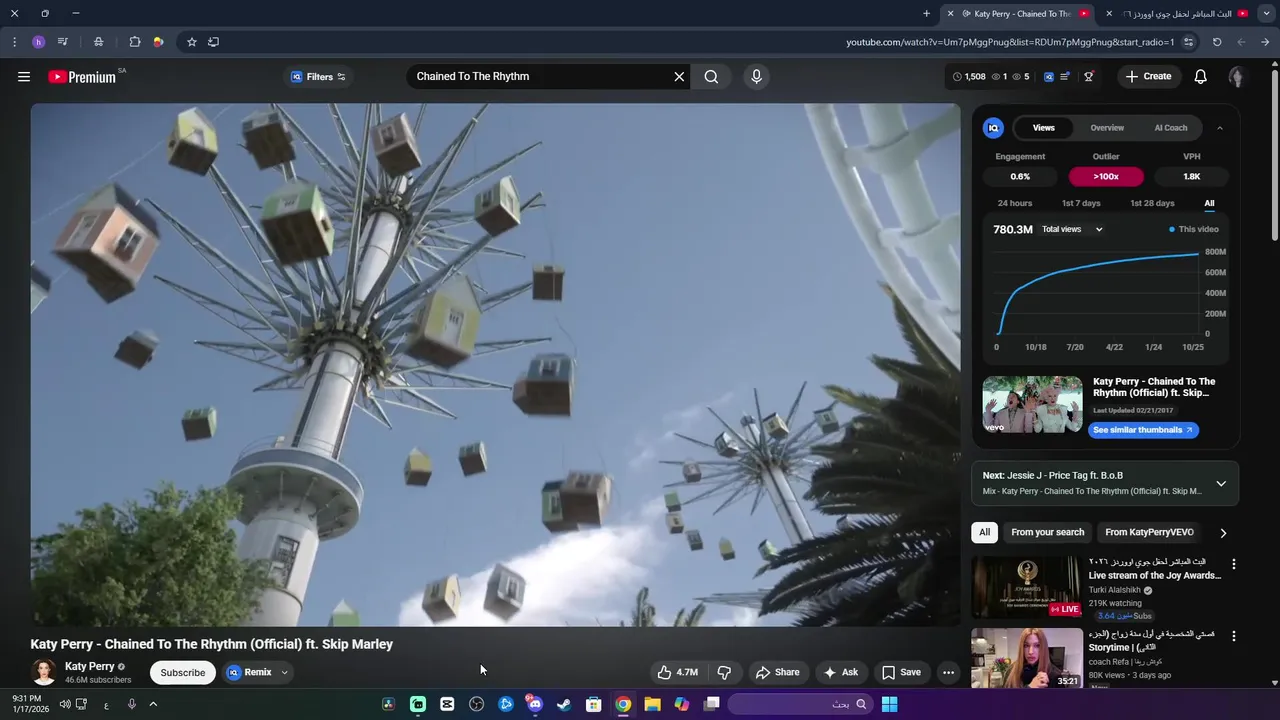Run search with magnifier button
Image resolution: width=1280 pixels, height=720 pixels.
[711, 76]
